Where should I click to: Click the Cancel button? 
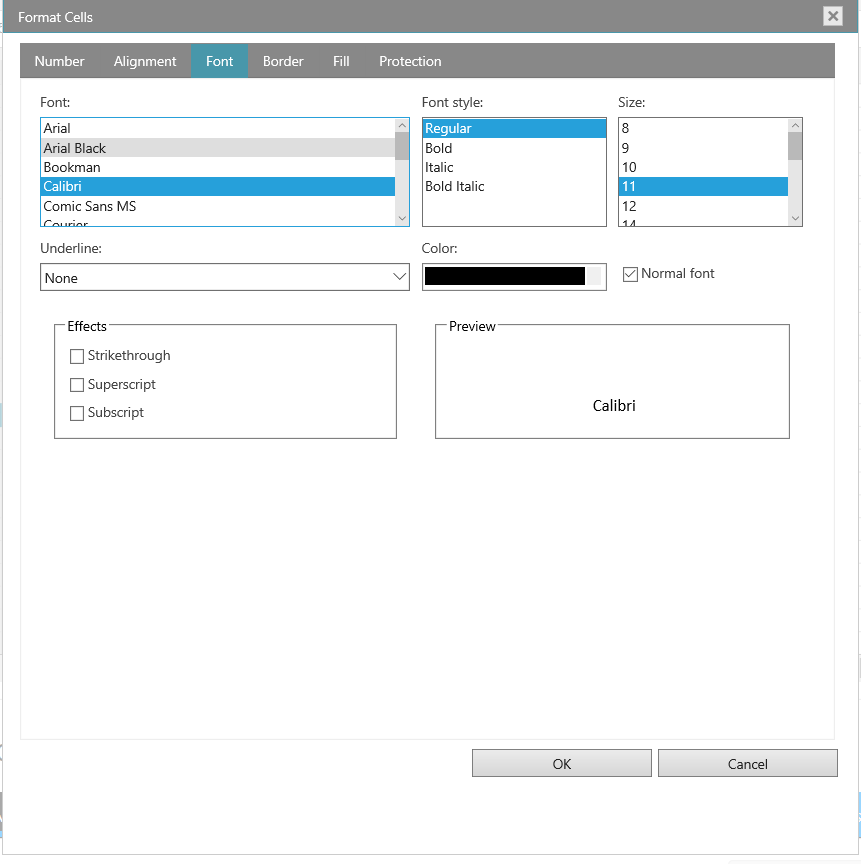point(747,764)
